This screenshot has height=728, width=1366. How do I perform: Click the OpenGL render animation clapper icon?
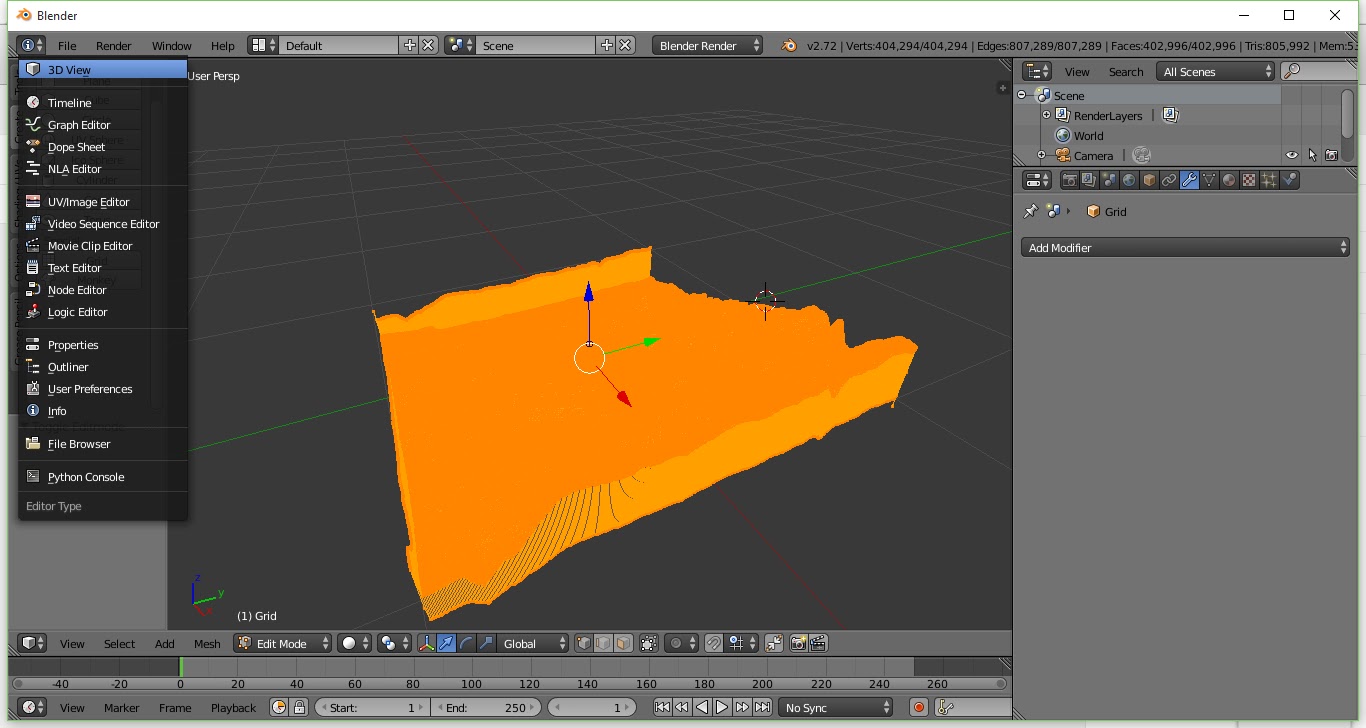[x=818, y=643]
